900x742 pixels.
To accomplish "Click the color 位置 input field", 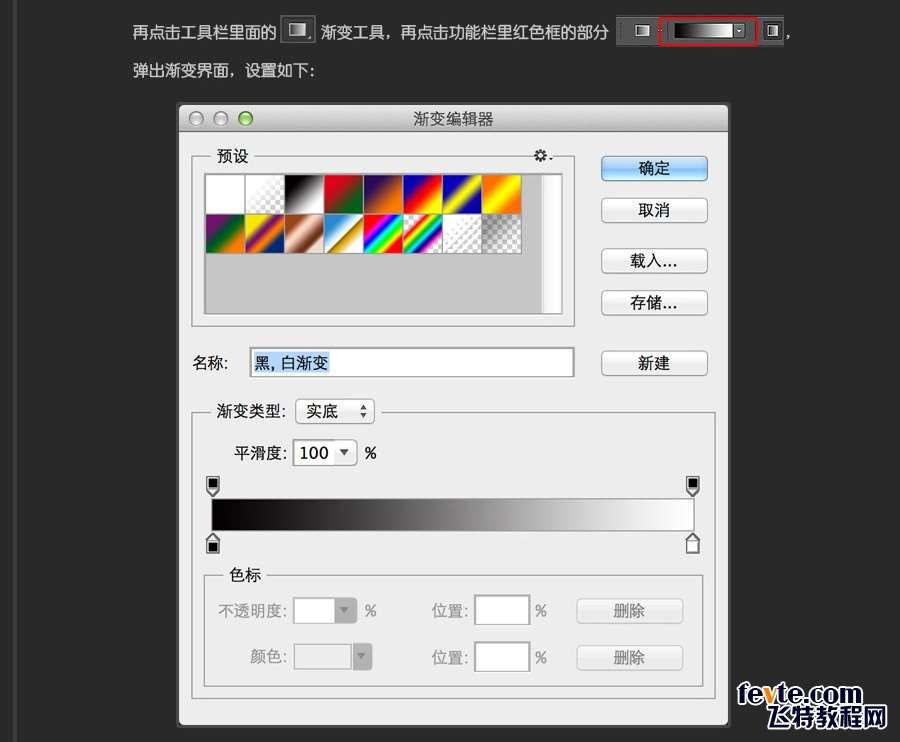I will tap(502, 656).
